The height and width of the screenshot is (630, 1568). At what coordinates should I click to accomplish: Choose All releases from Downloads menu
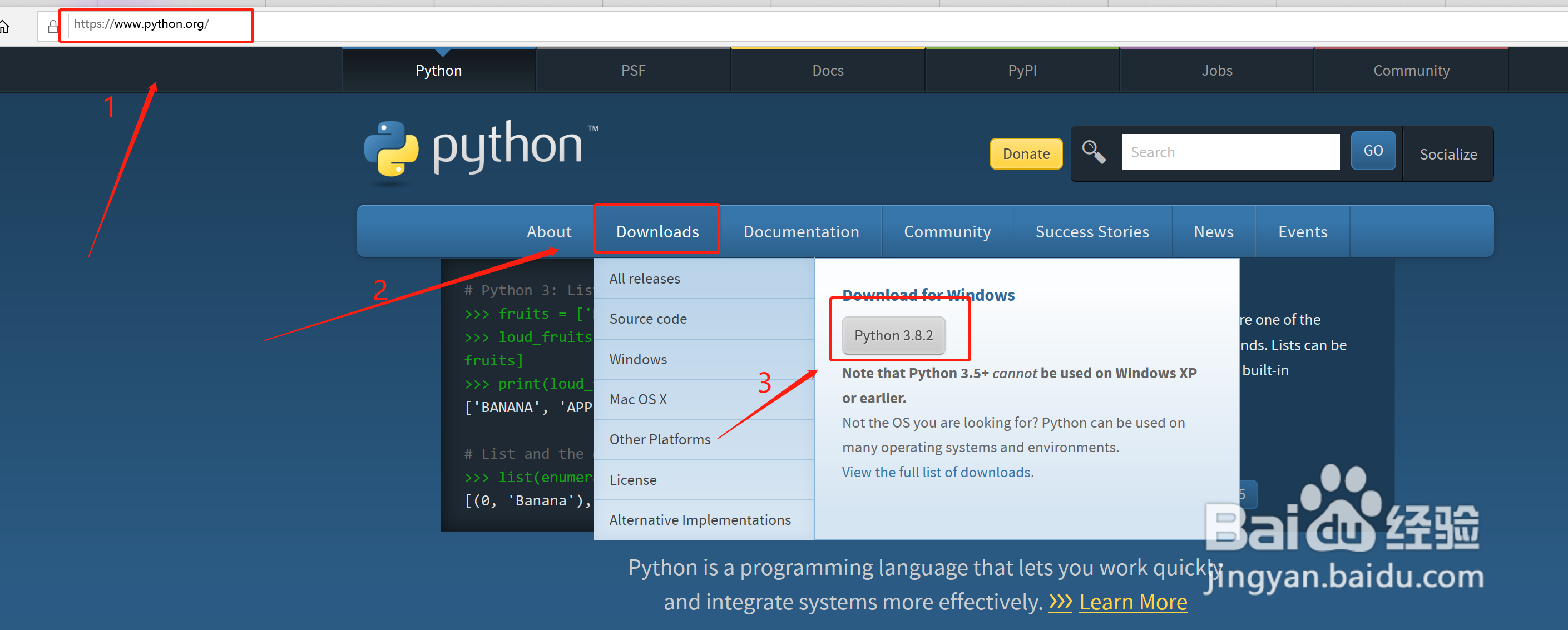click(x=704, y=279)
